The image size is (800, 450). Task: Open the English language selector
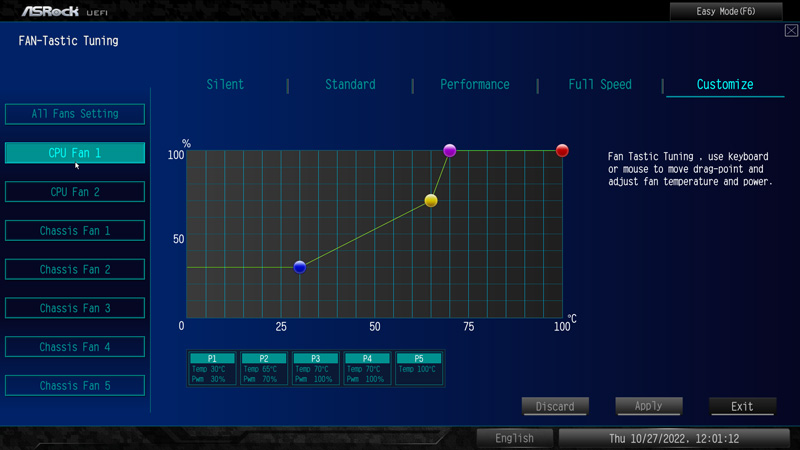[x=514, y=438]
